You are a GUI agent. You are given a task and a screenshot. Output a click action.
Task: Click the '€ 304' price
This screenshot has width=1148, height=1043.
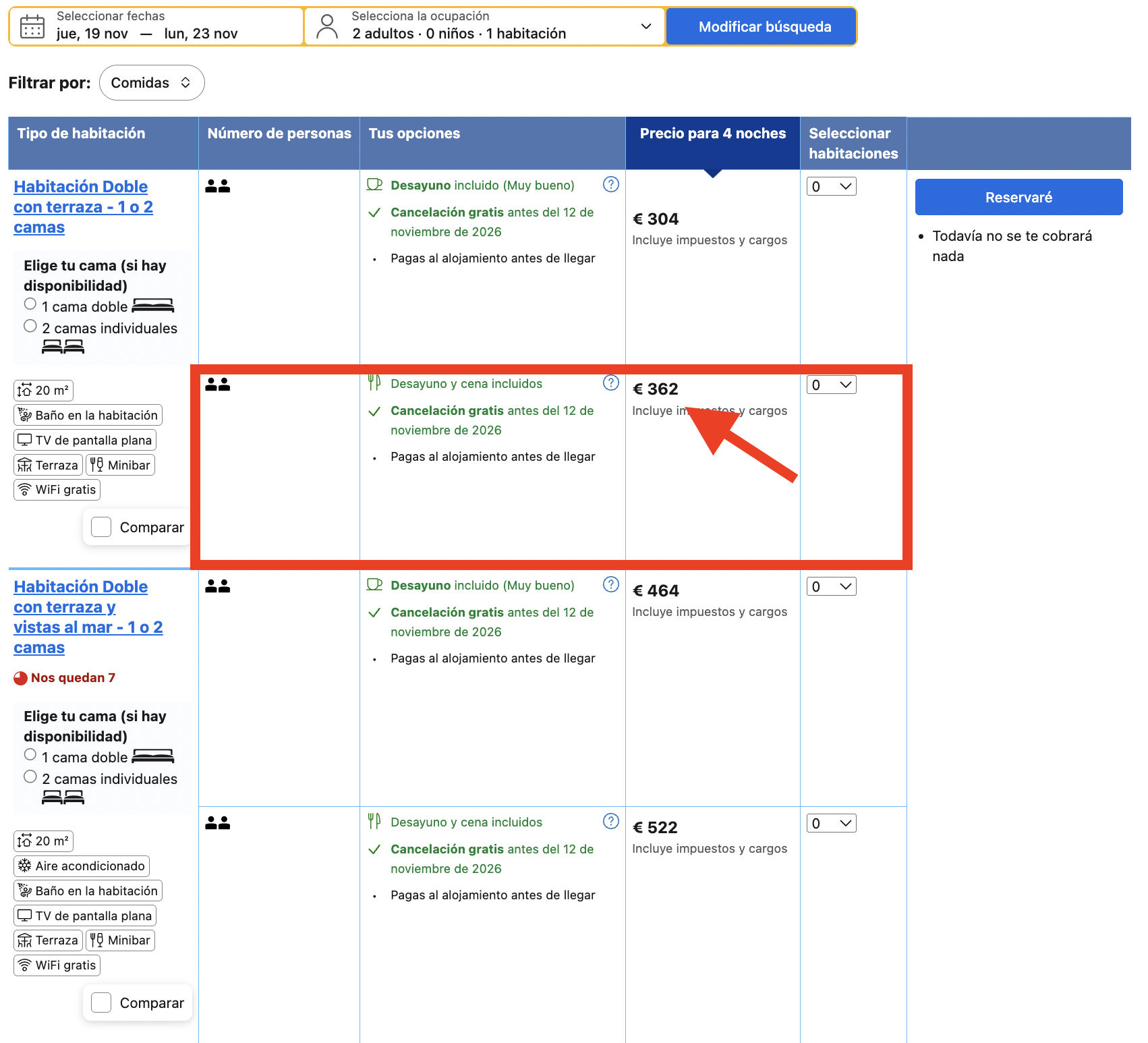point(656,219)
